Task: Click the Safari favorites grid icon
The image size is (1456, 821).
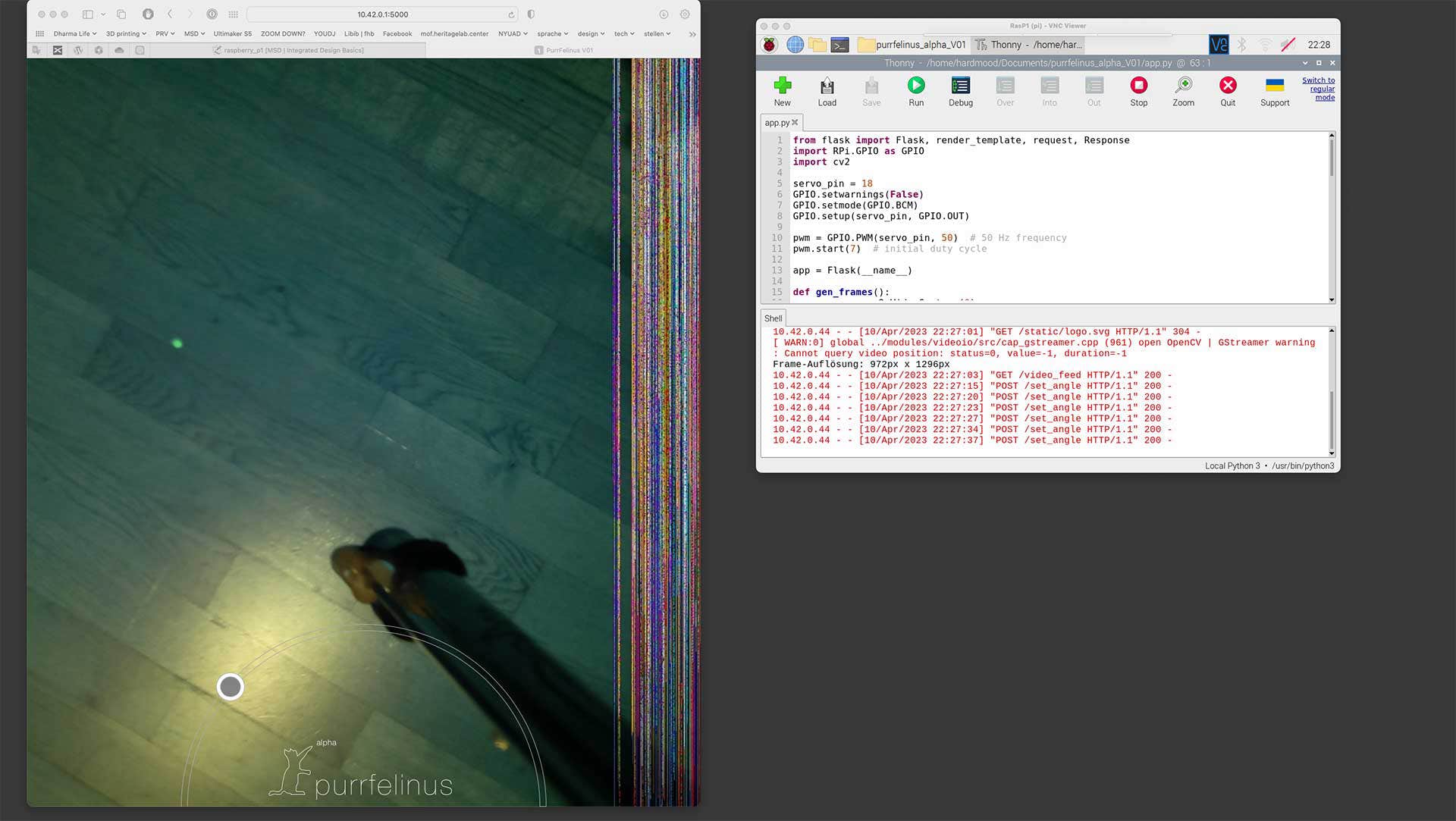Action: (39, 34)
